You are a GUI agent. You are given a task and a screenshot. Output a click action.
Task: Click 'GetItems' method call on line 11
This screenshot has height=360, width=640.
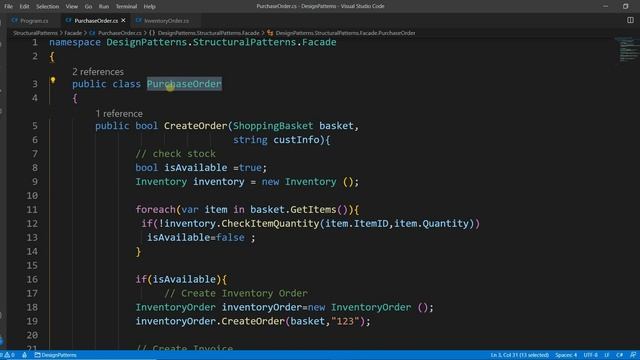click(313, 210)
